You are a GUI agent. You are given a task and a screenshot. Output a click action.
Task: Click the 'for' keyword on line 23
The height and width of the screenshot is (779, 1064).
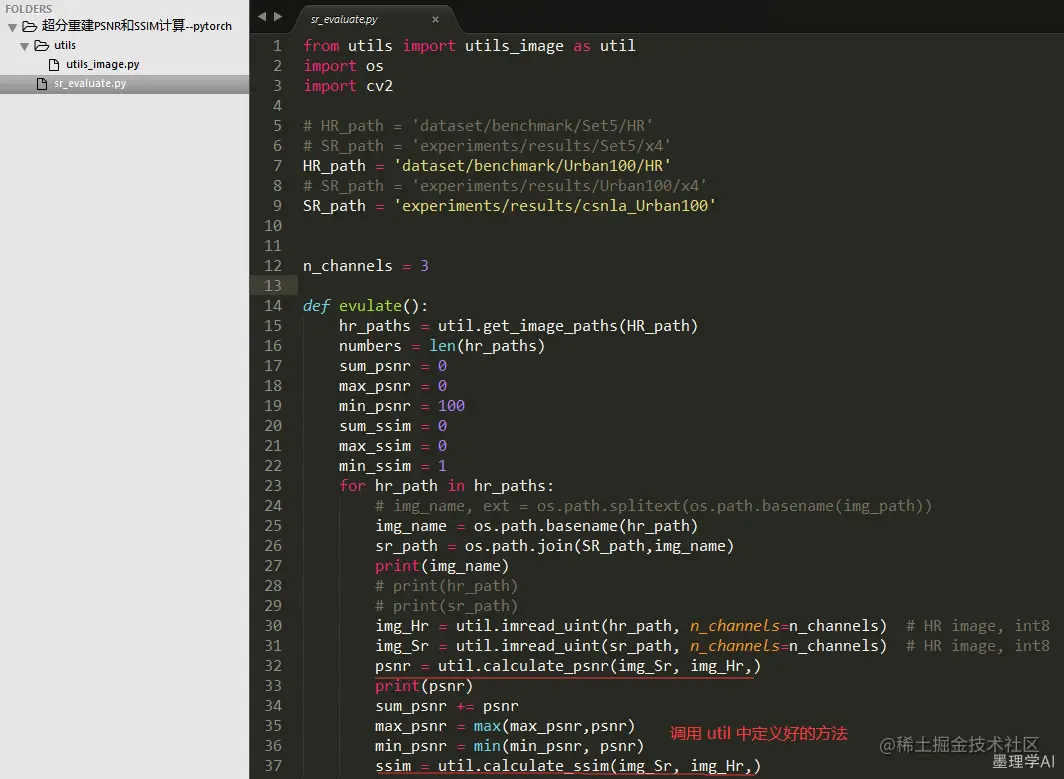(352, 485)
